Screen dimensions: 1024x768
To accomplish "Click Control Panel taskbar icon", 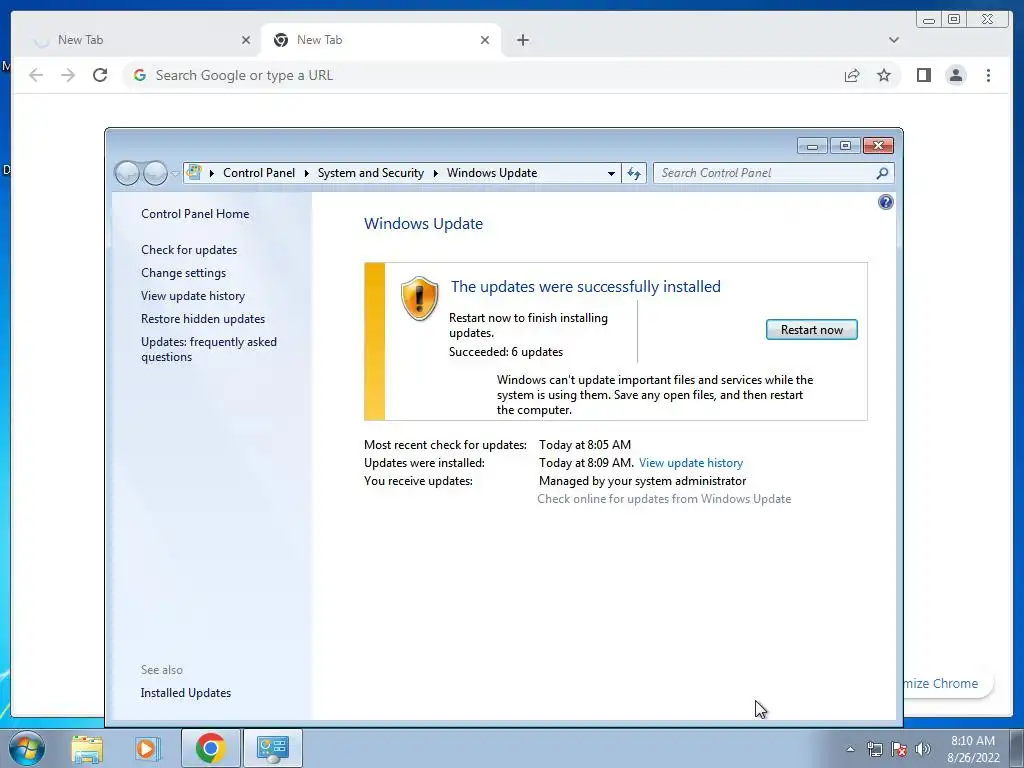I will (x=272, y=748).
